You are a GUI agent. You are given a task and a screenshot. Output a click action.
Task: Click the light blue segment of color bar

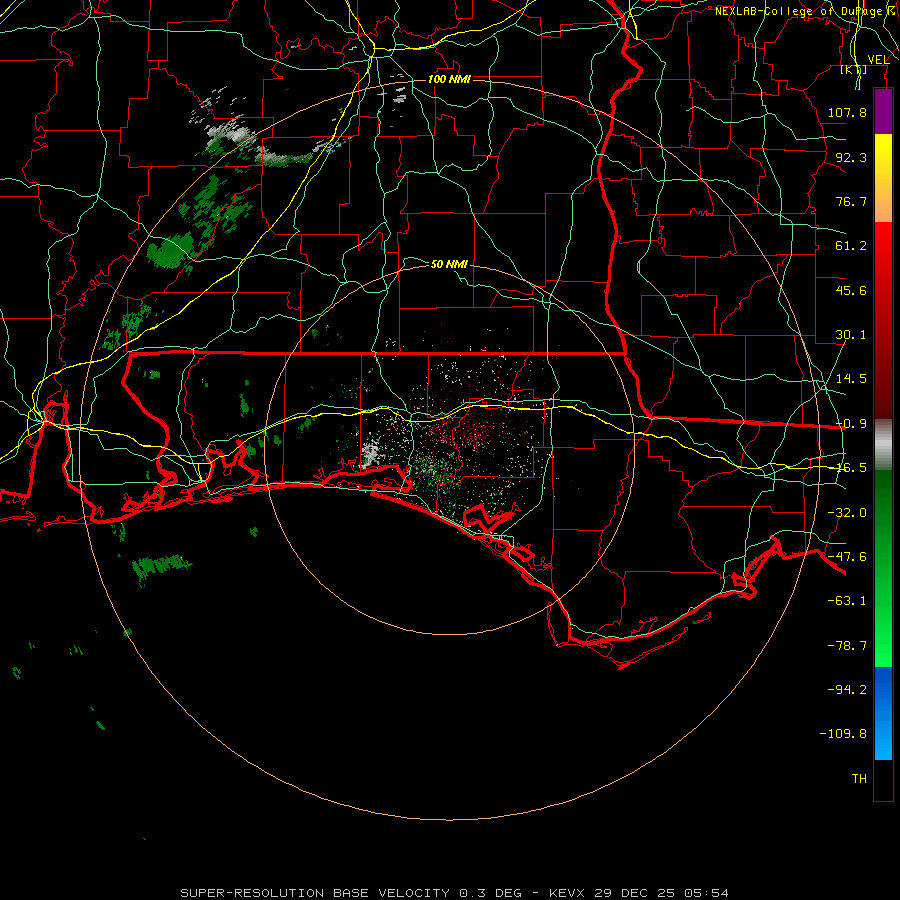883,713
